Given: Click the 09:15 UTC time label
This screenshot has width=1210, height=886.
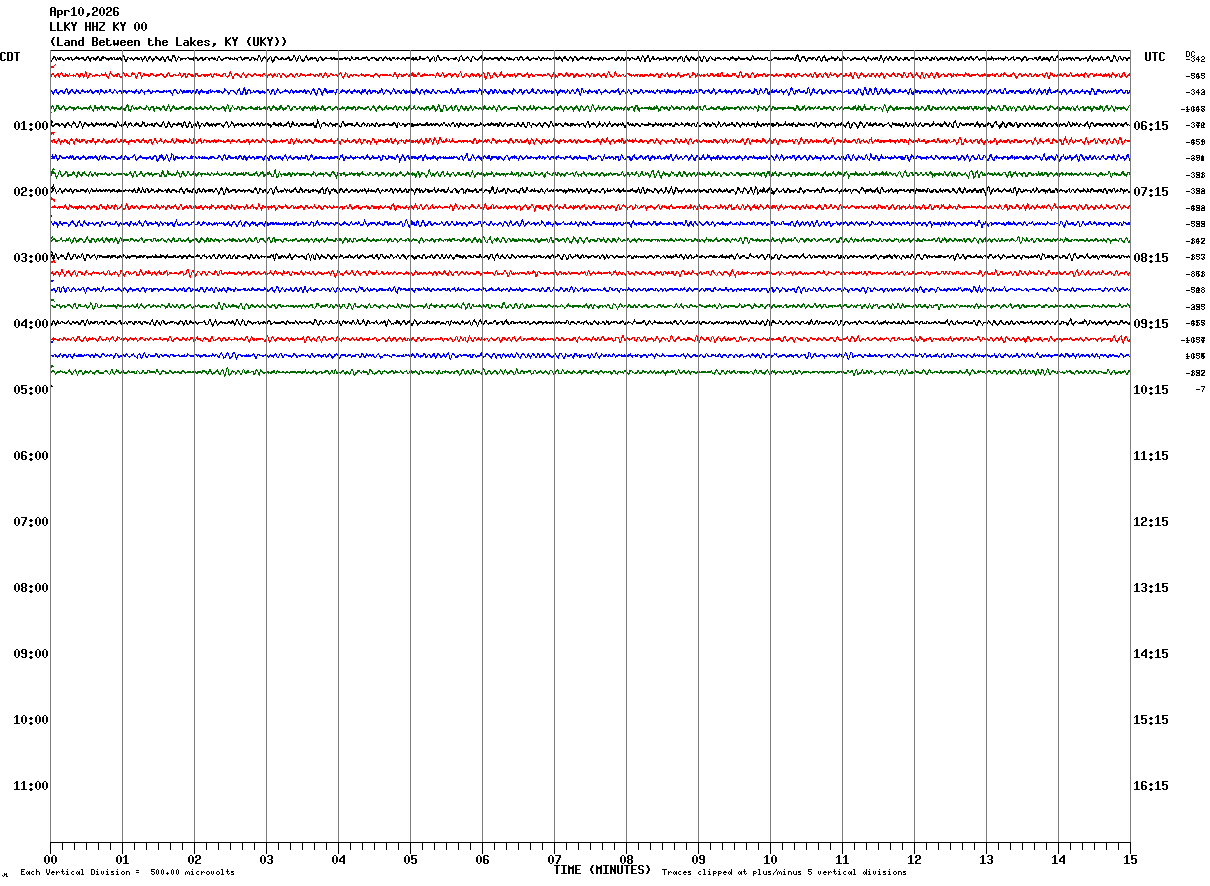Looking at the screenshot, I should (x=1151, y=324).
